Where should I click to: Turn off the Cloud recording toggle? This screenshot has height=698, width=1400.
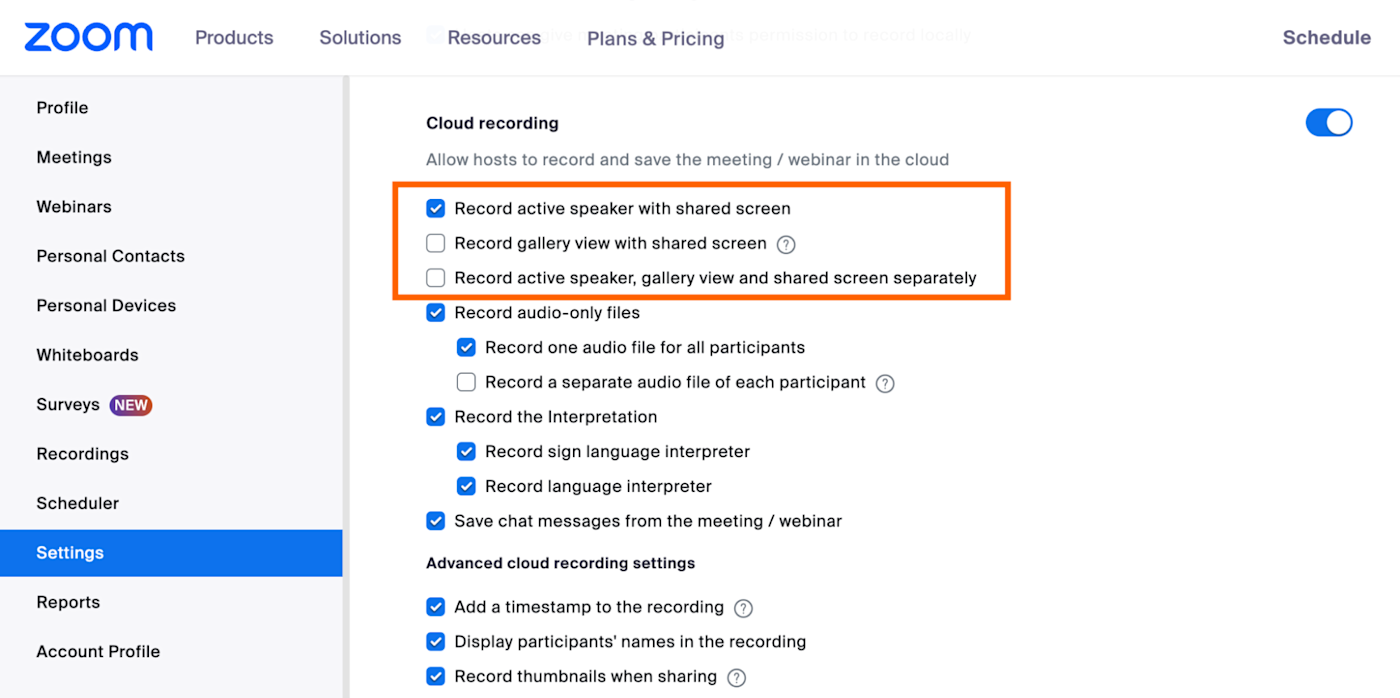click(1329, 123)
